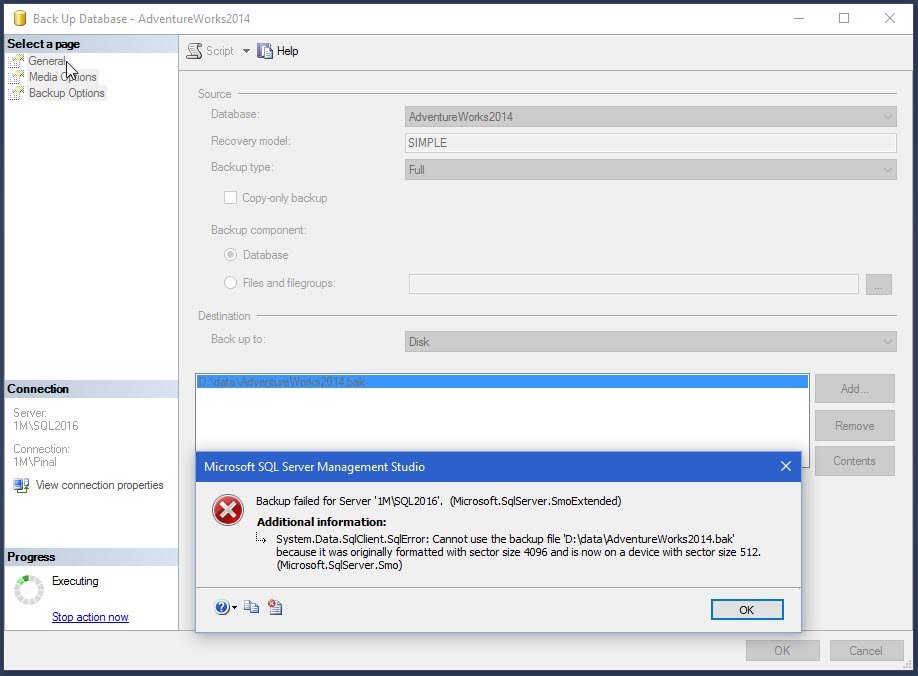Click the additional information arrow icon
918x676 pixels.
click(261, 538)
